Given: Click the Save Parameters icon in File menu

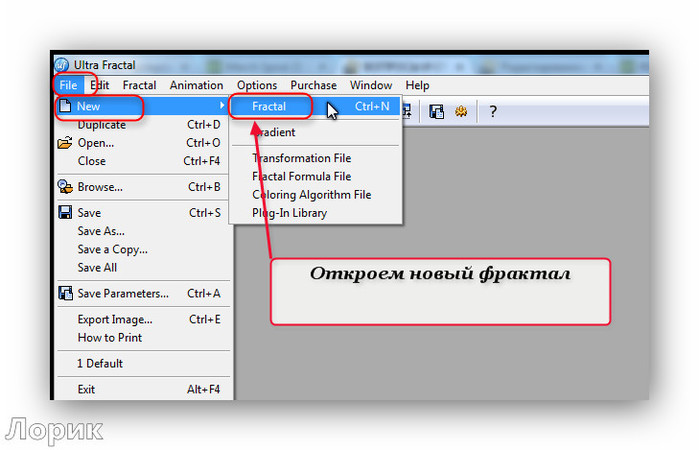Looking at the screenshot, I should tap(65, 293).
